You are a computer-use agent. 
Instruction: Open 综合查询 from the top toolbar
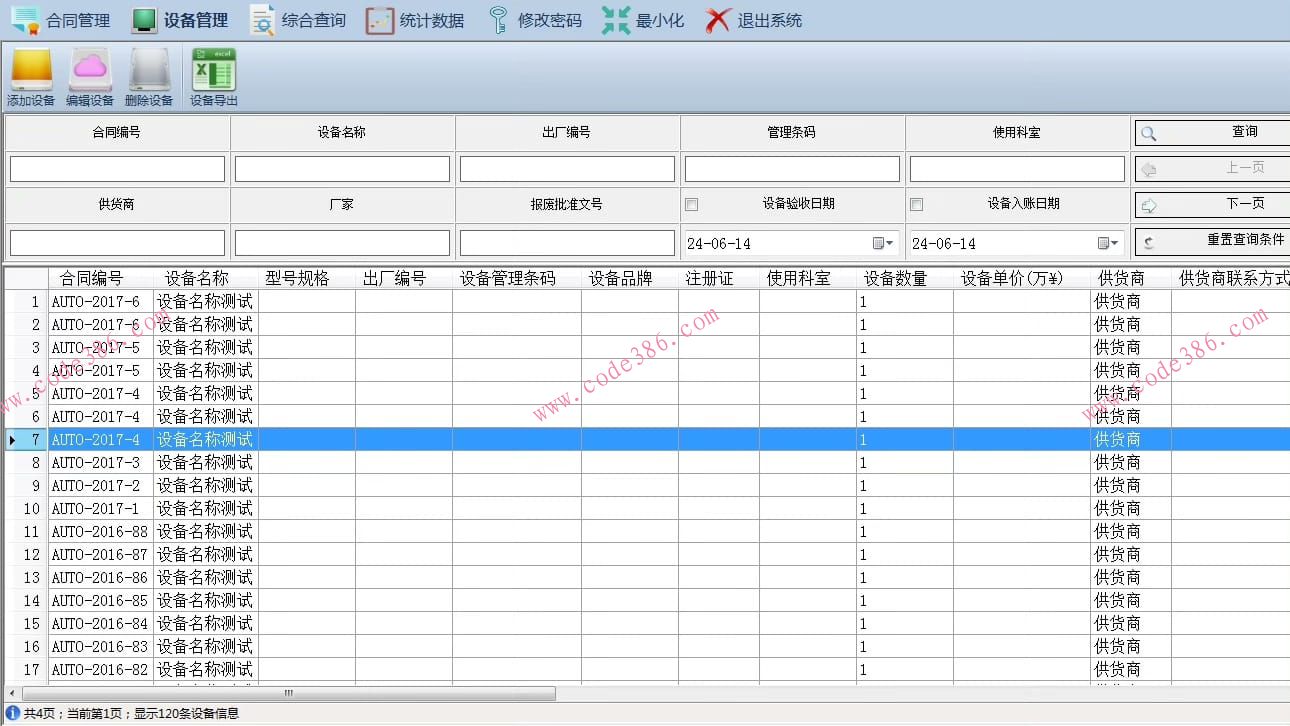click(x=297, y=20)
